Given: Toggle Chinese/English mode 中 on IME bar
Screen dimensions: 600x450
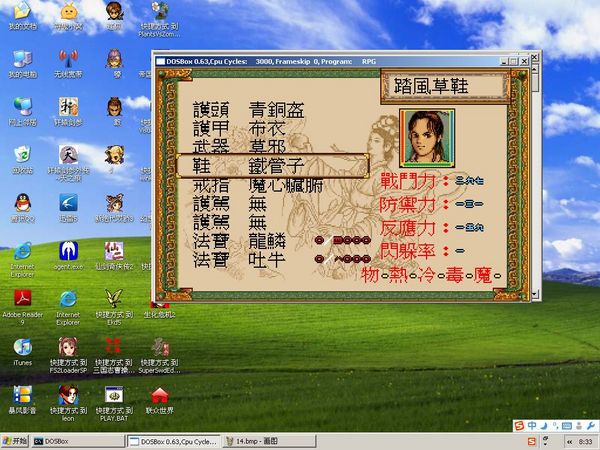Looking at the screenshot, I should click(x=532, y=426).
